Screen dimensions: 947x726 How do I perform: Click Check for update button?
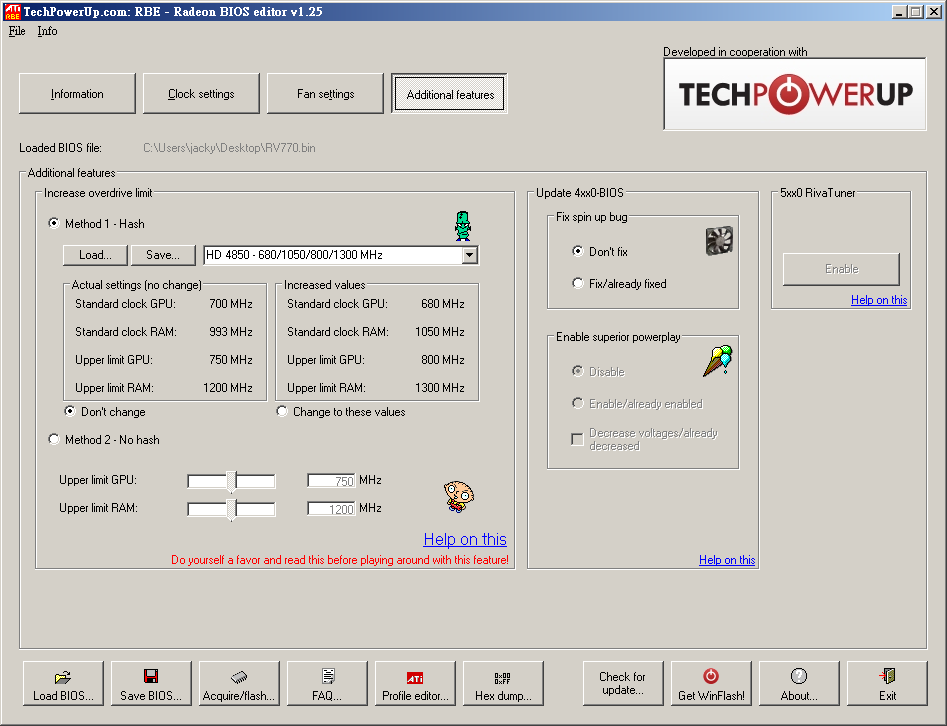(x=623, y=683)
